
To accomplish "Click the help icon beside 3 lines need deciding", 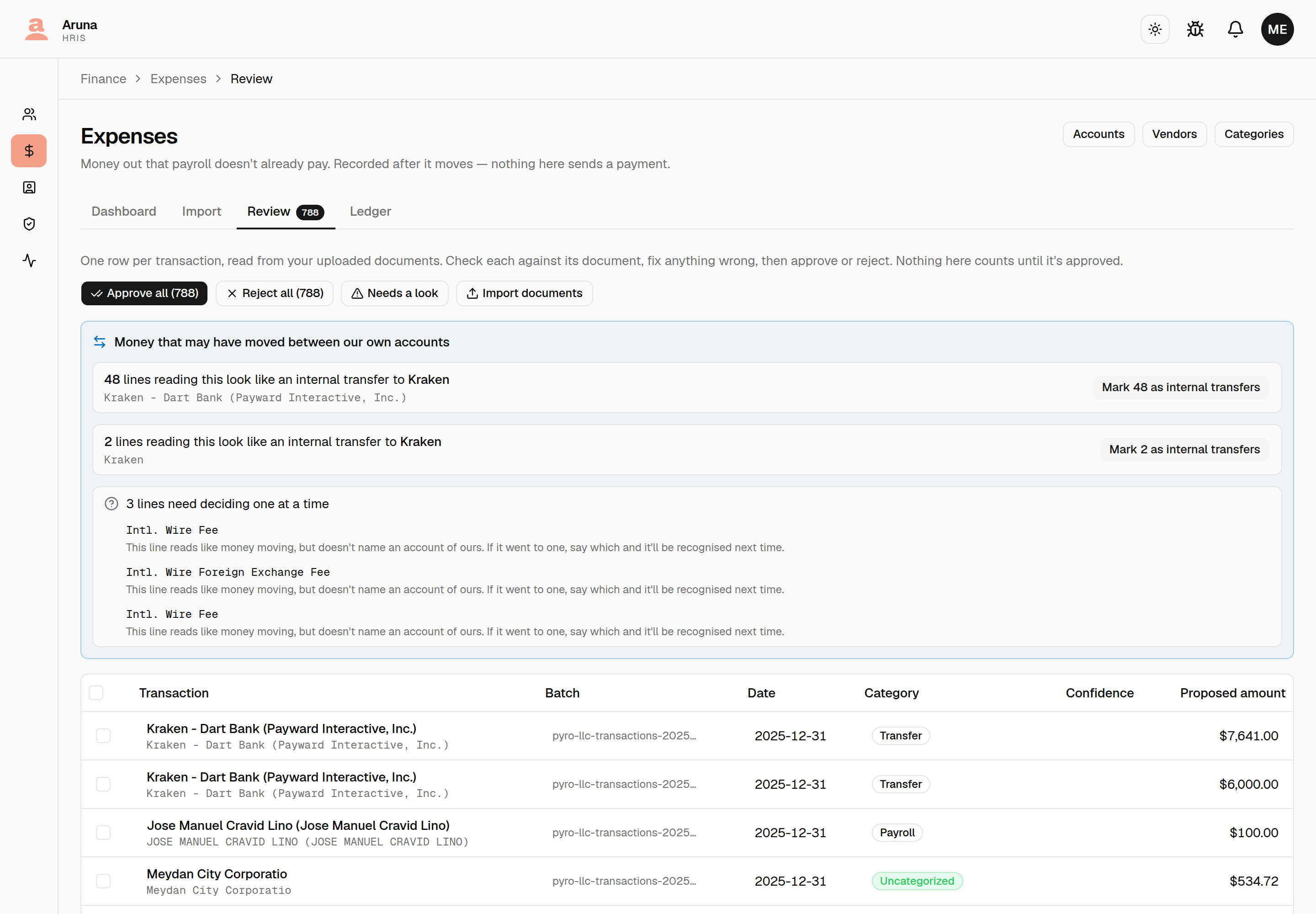I will 111,504.
